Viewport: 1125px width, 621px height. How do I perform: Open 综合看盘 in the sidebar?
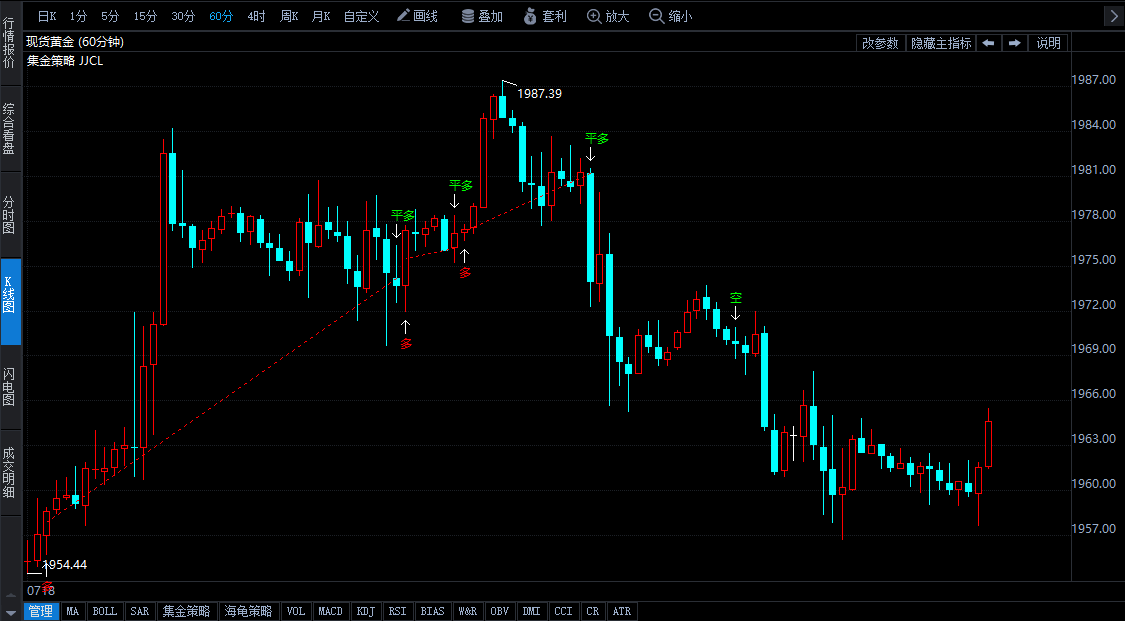tap(9, 129)
